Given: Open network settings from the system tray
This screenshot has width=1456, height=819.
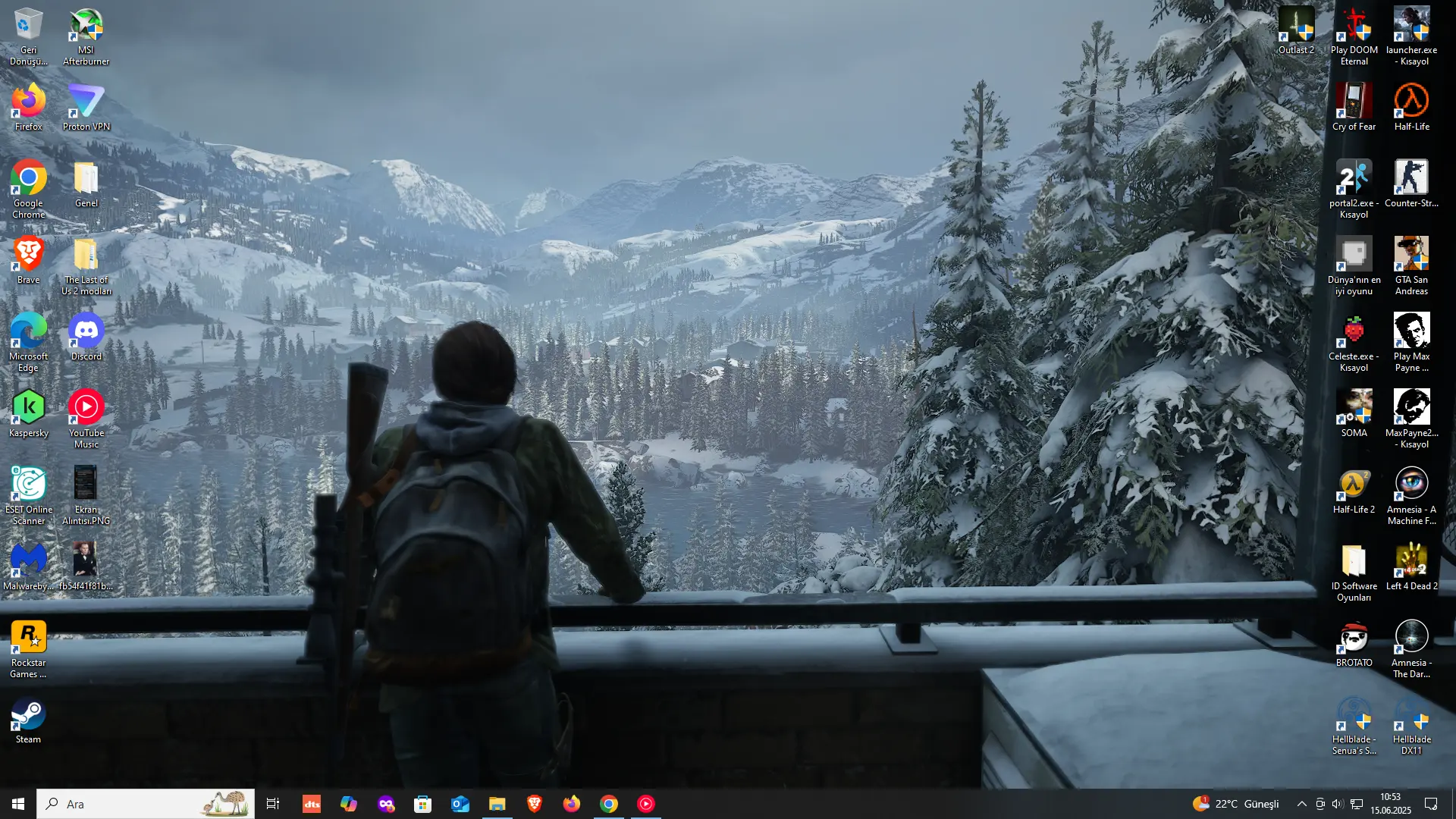Looking at the screenshot, I should click(1357, 804).
